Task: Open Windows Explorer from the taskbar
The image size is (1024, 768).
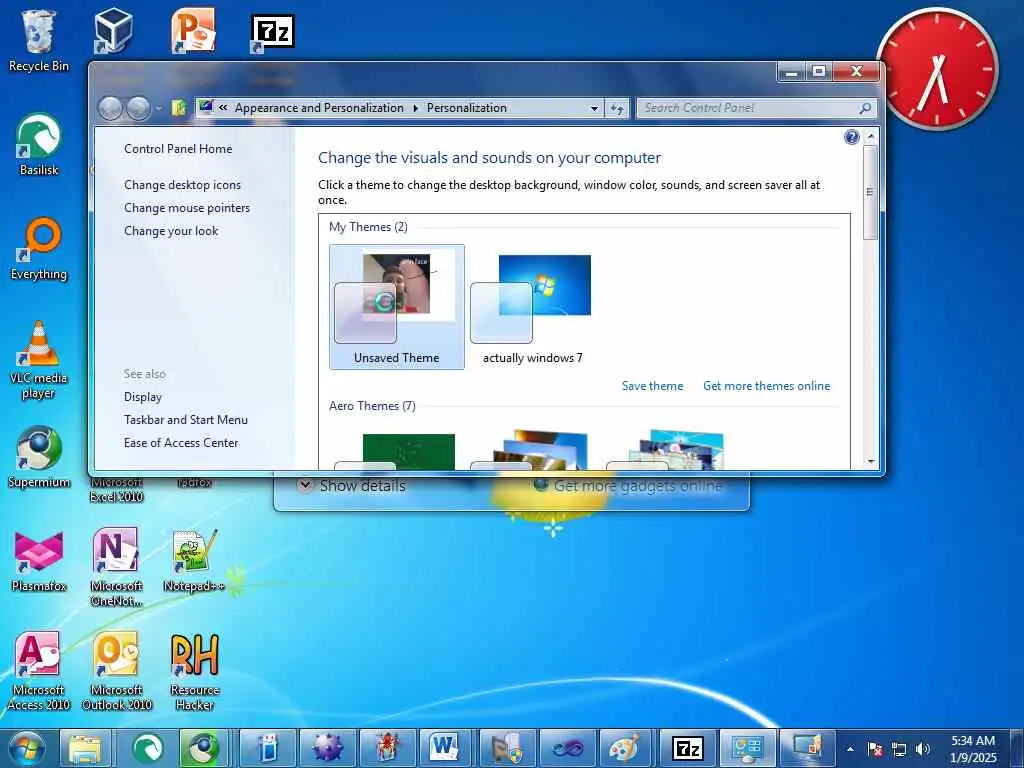Action: pyautogui.click(x=86, y=748)
